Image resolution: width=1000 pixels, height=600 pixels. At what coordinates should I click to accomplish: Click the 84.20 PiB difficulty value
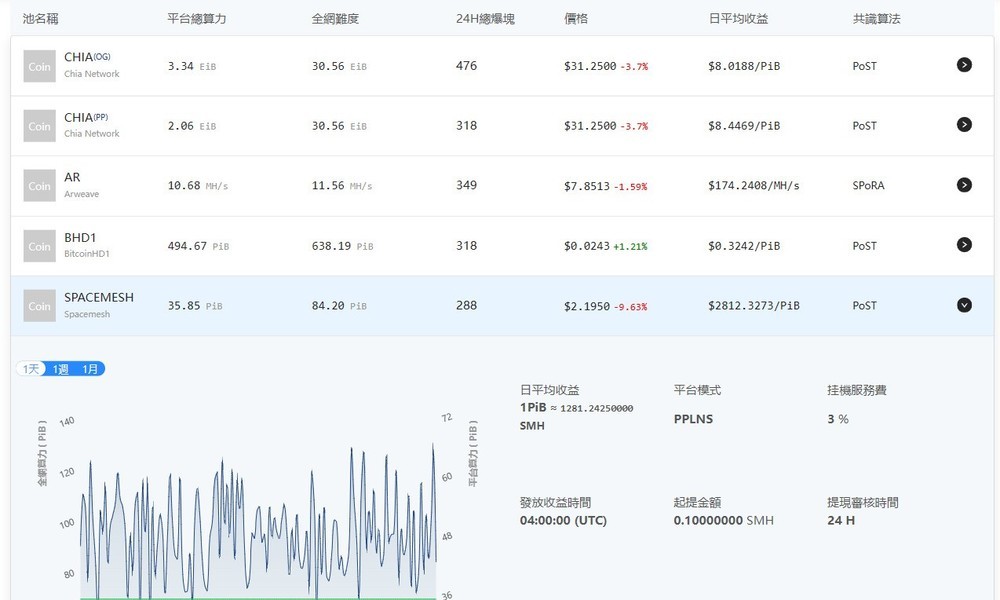coord(339,306)
